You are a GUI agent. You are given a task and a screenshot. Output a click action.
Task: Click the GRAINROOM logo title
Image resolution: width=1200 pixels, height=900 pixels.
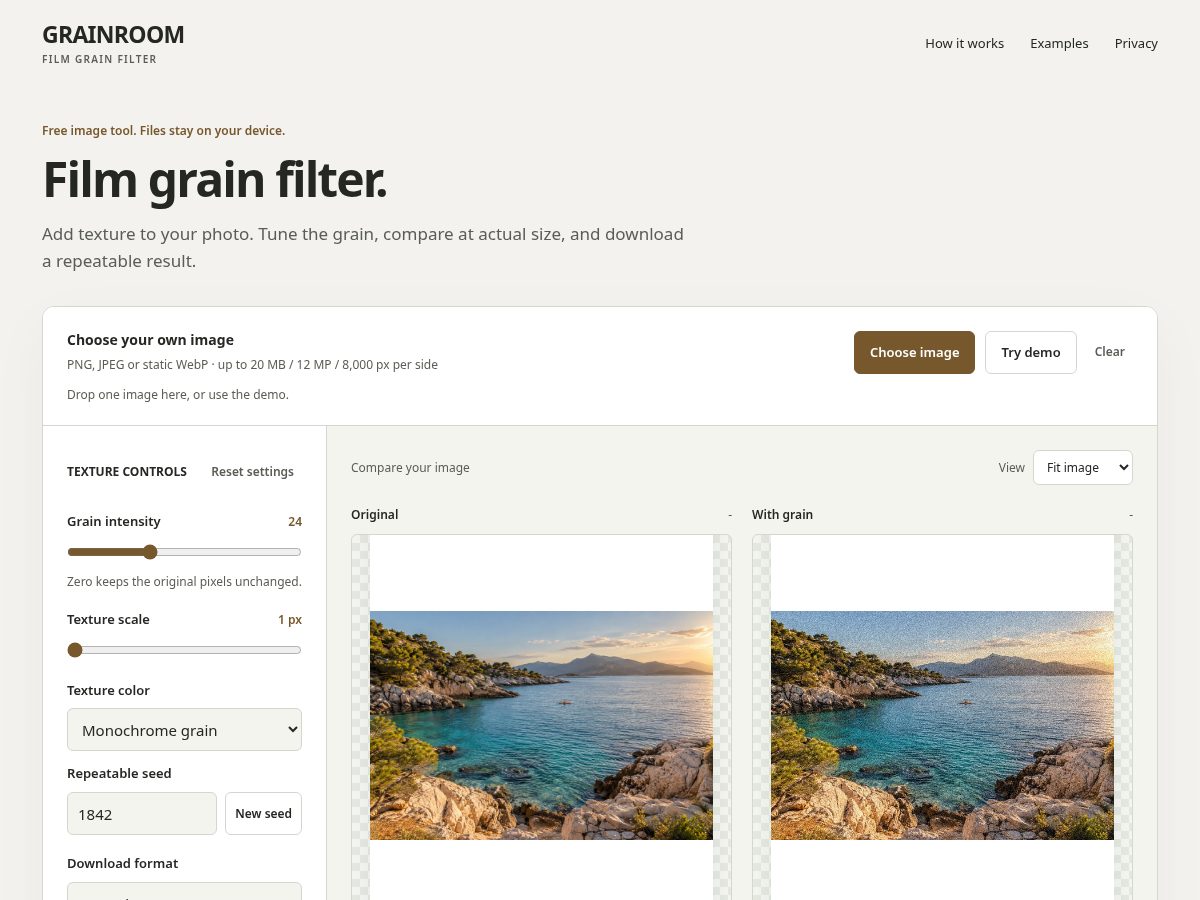click(x=113, y=34)
